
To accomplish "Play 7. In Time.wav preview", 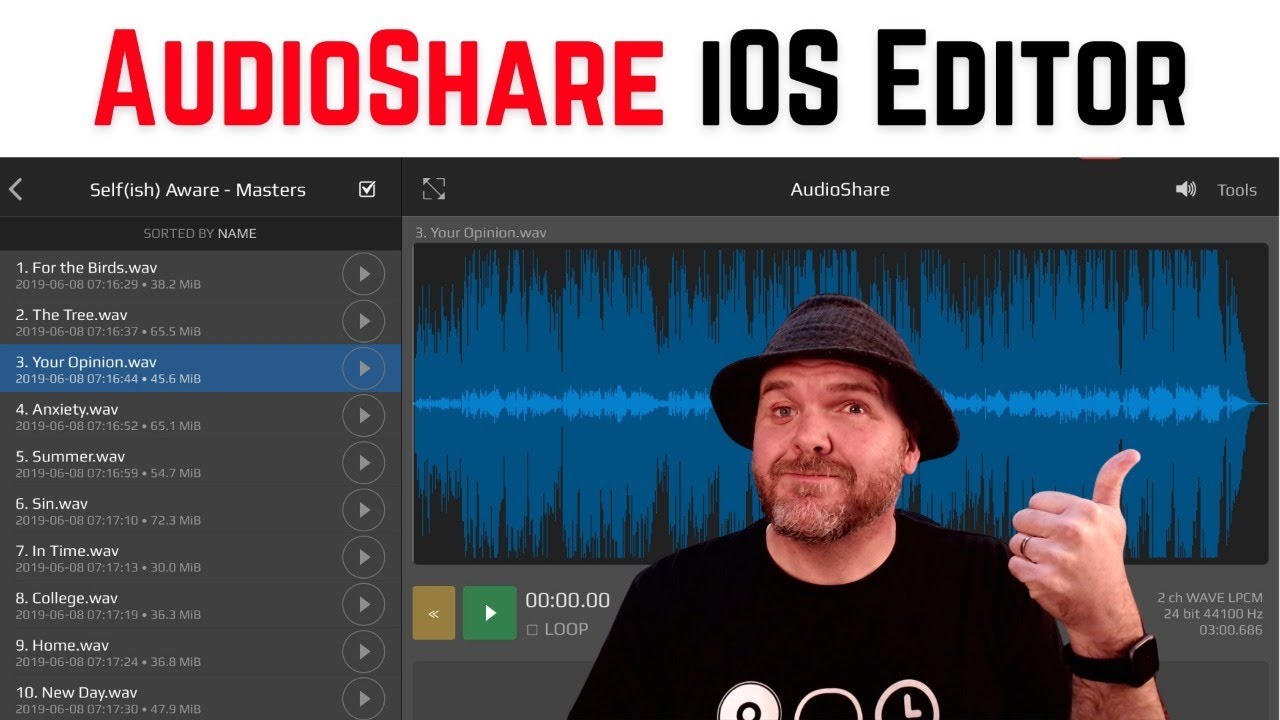I will tap(363, 557).
